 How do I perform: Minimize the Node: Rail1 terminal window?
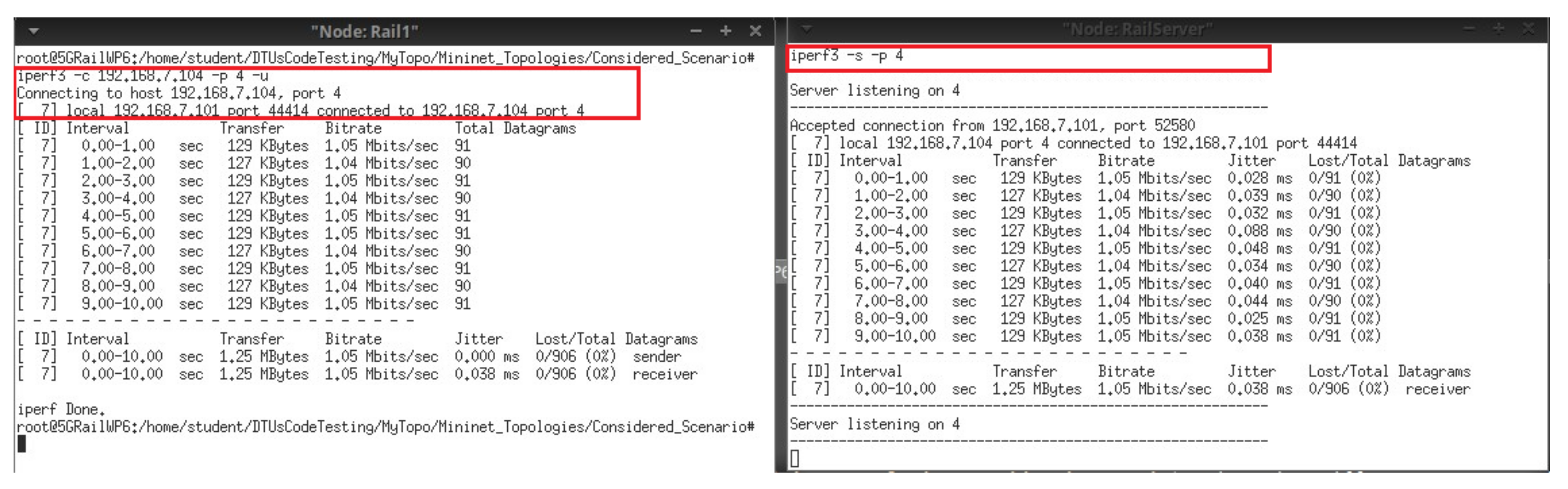(696, 30)
